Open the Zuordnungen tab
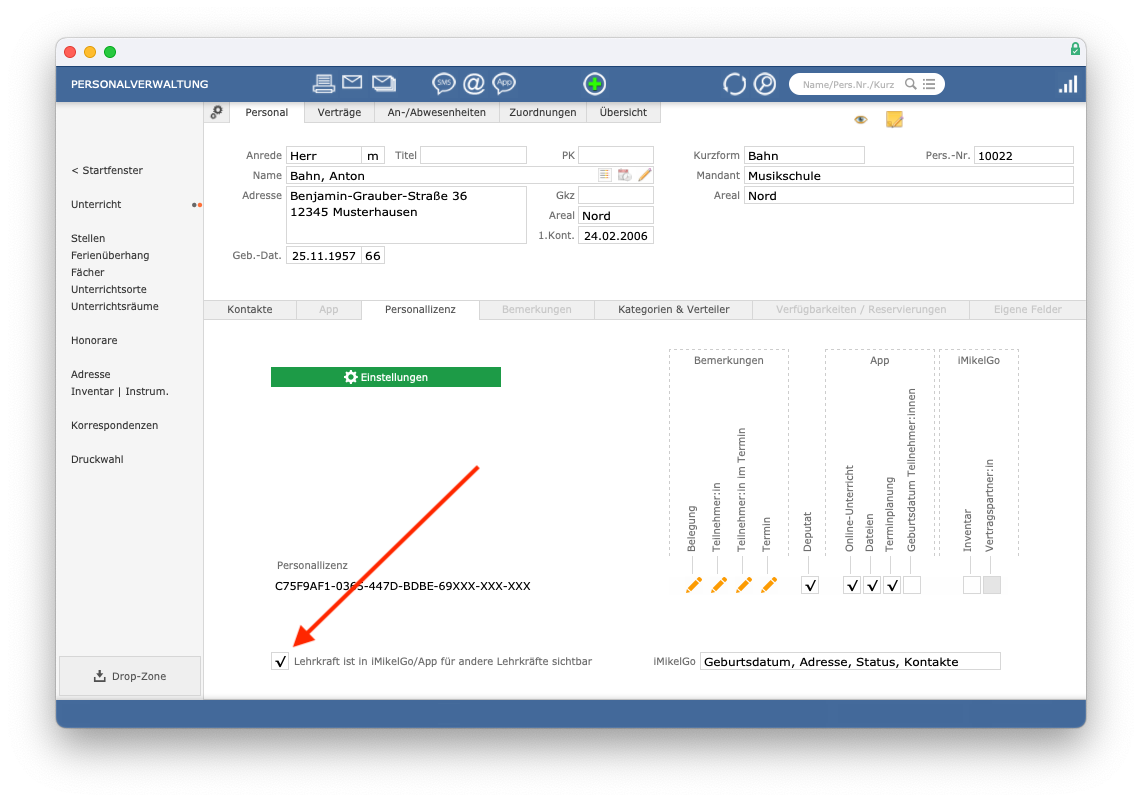 point(543,112)
